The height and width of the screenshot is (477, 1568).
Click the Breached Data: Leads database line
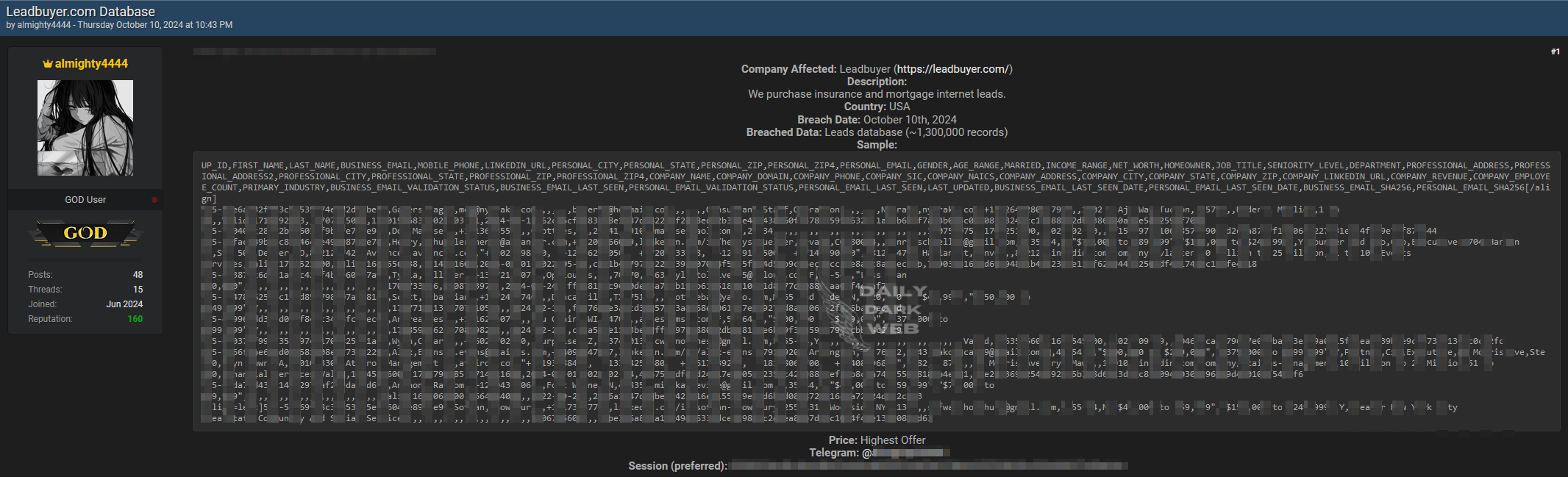coord(877,132)
